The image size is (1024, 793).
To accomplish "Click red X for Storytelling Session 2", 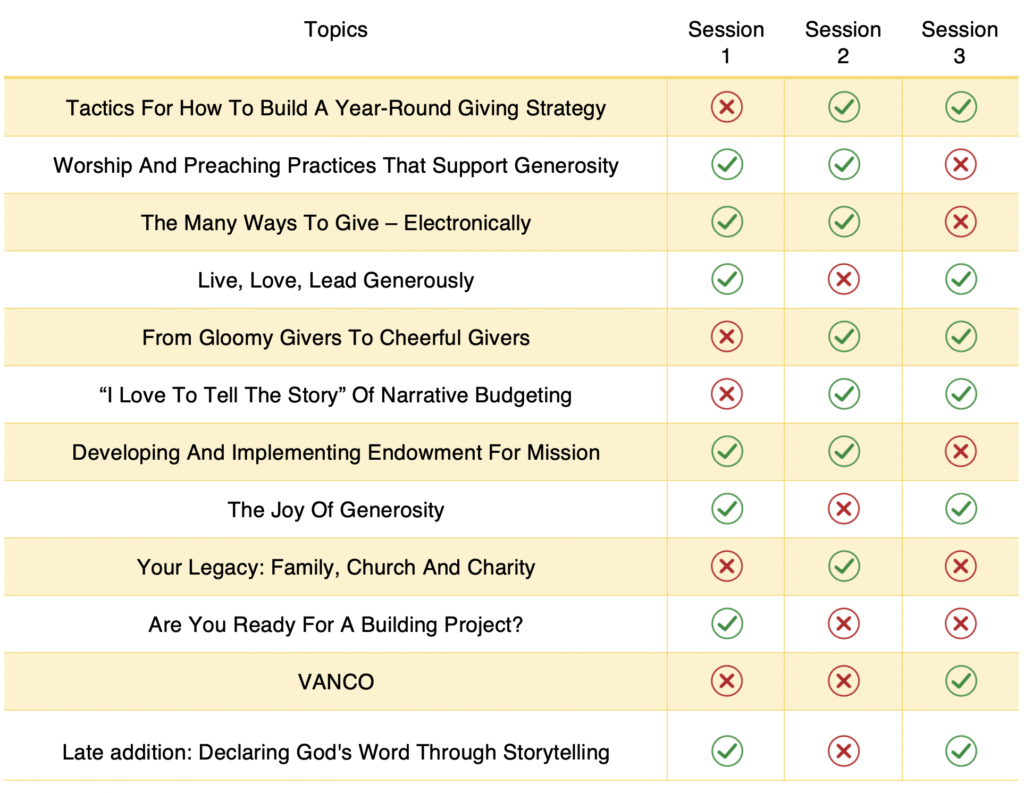I will coord(844,751).
